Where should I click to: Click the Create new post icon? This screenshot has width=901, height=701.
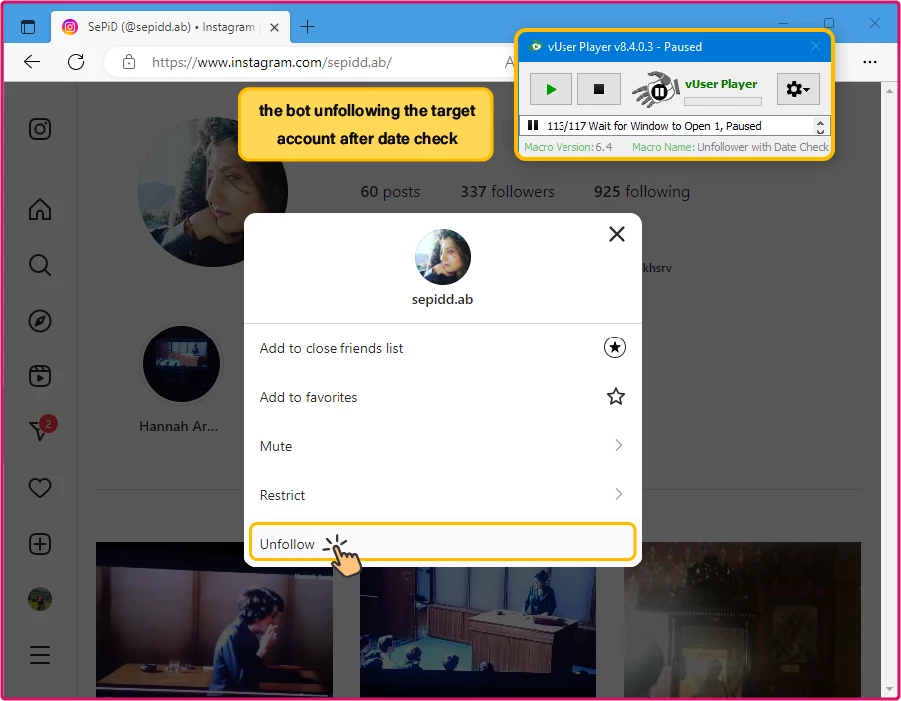point(40,544)
